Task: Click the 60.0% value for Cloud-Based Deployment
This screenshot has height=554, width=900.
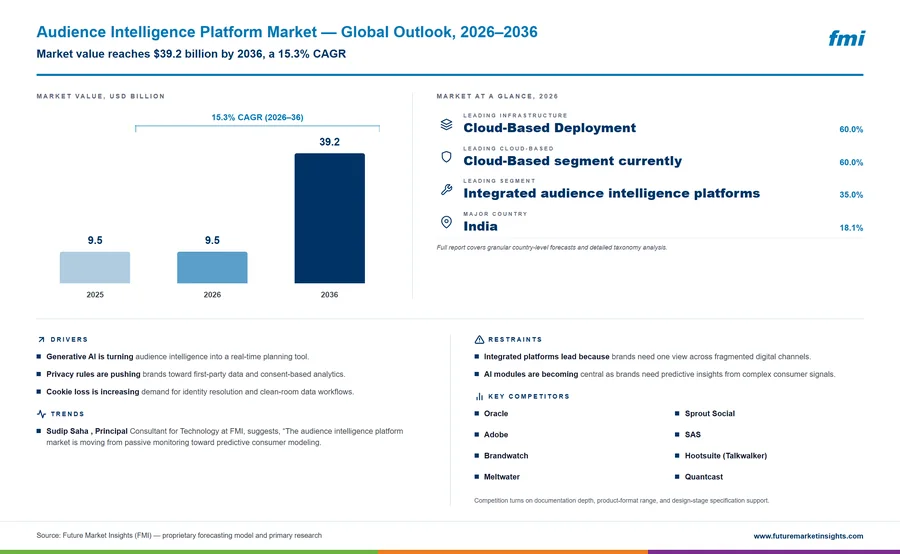Action: pos(851,130)
